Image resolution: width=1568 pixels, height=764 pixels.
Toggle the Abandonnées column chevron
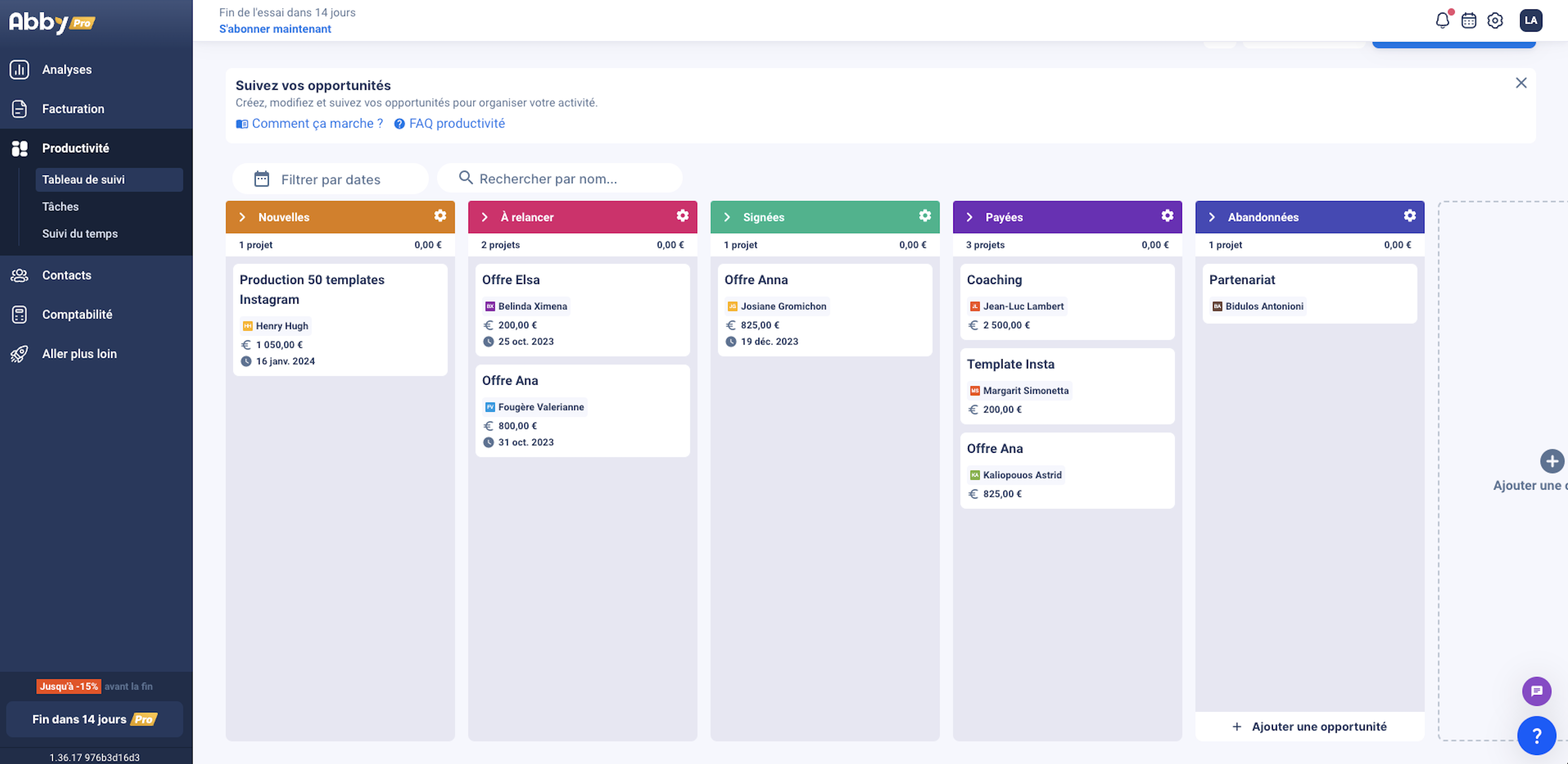(x=1211, y=217)
